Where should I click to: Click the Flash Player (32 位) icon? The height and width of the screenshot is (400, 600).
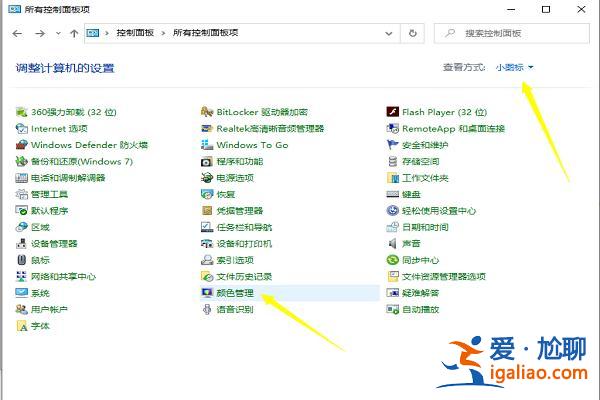click(x=393, y=112)
